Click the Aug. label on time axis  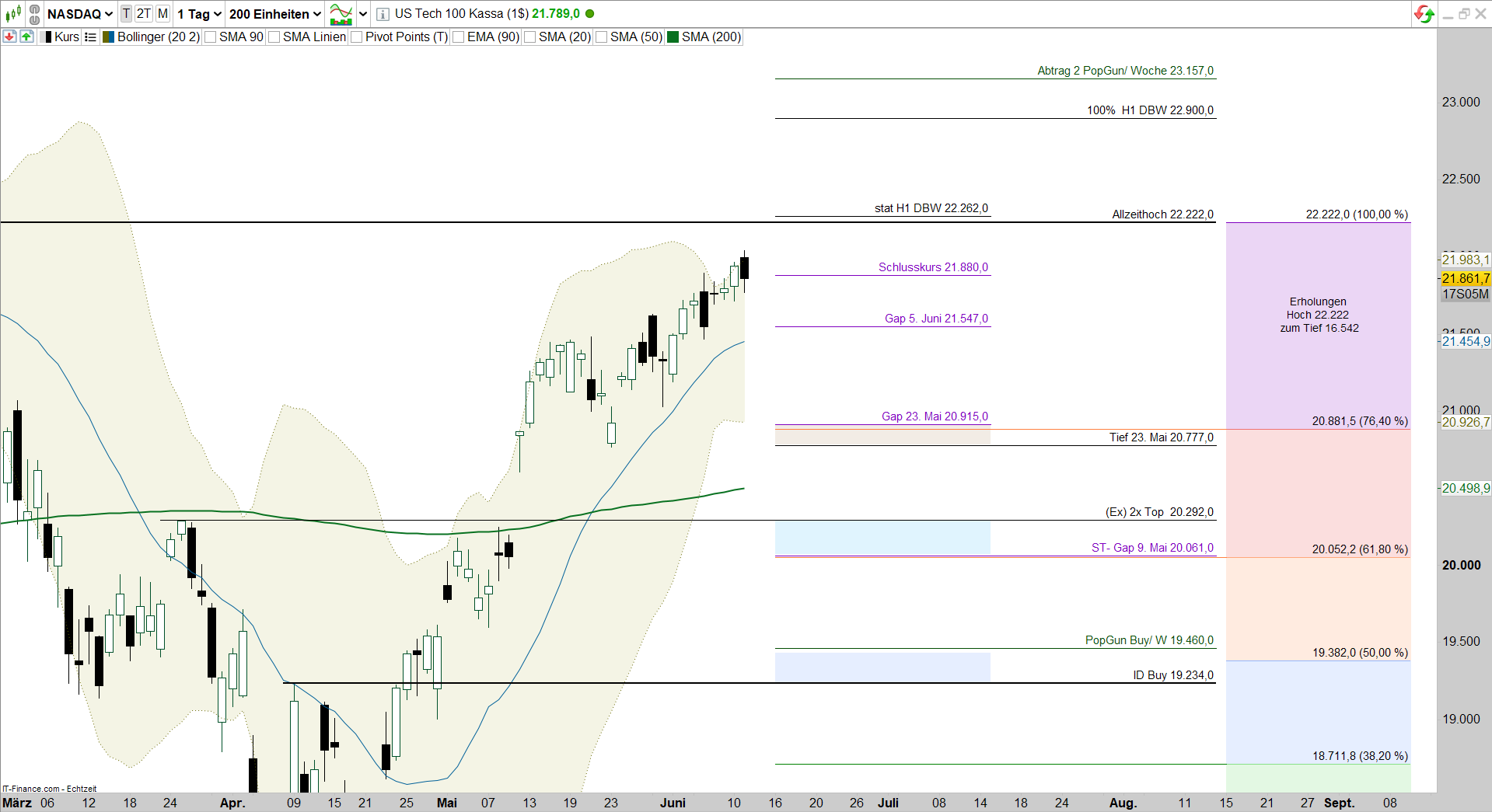coord(1123,803)
